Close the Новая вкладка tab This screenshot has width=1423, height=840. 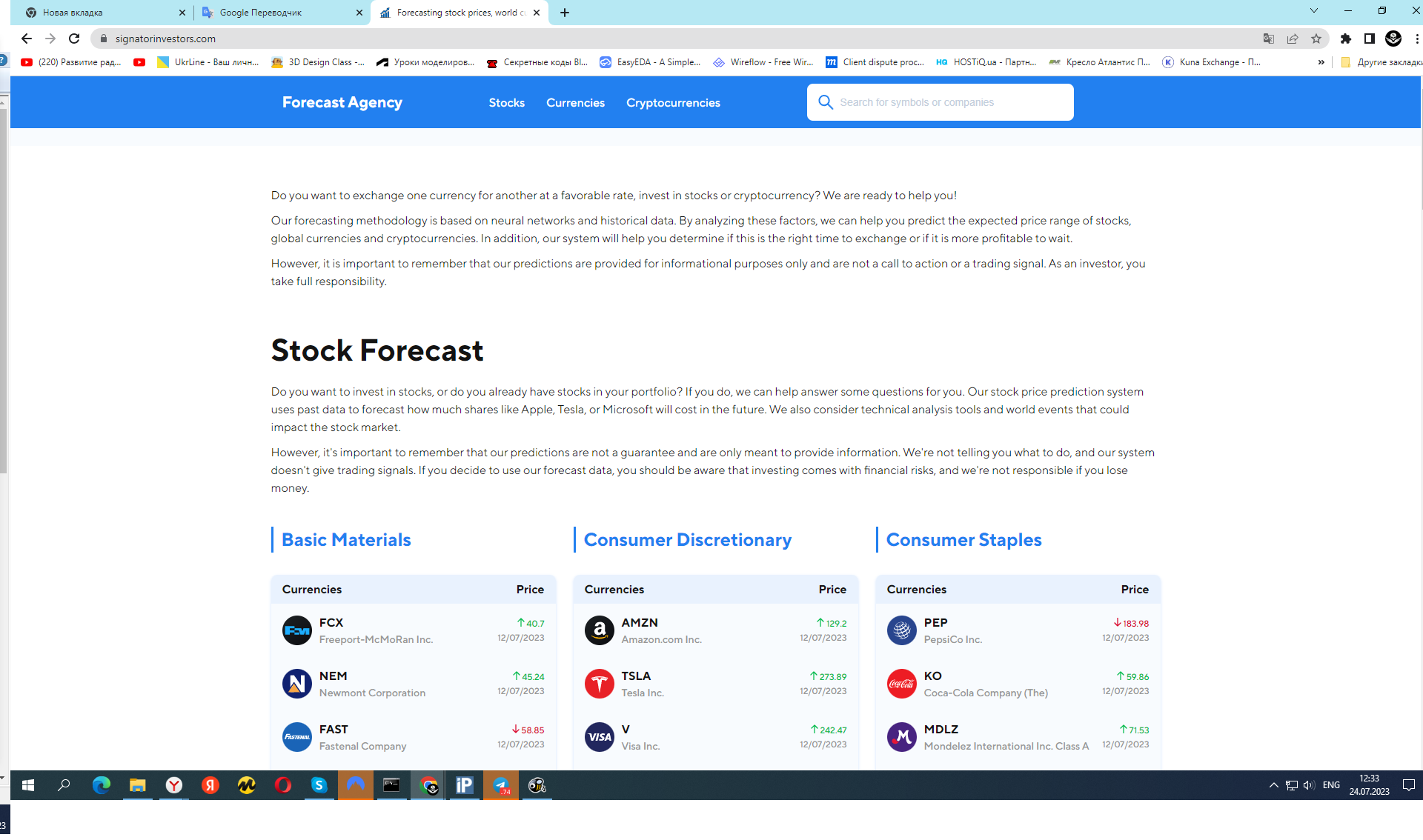click(182, 13)
